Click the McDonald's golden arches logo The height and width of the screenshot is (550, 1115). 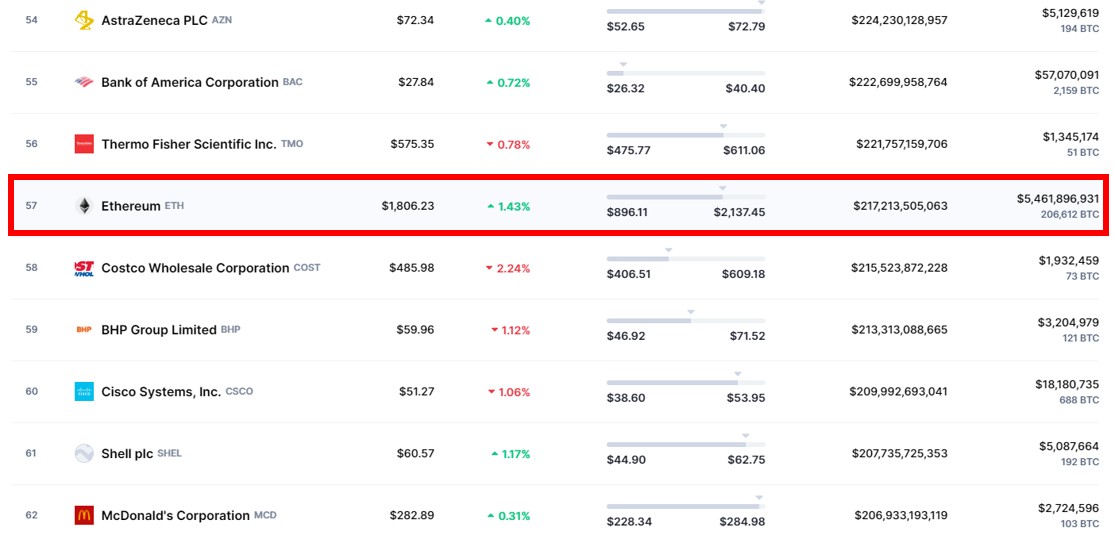click(x=84, y=516)
